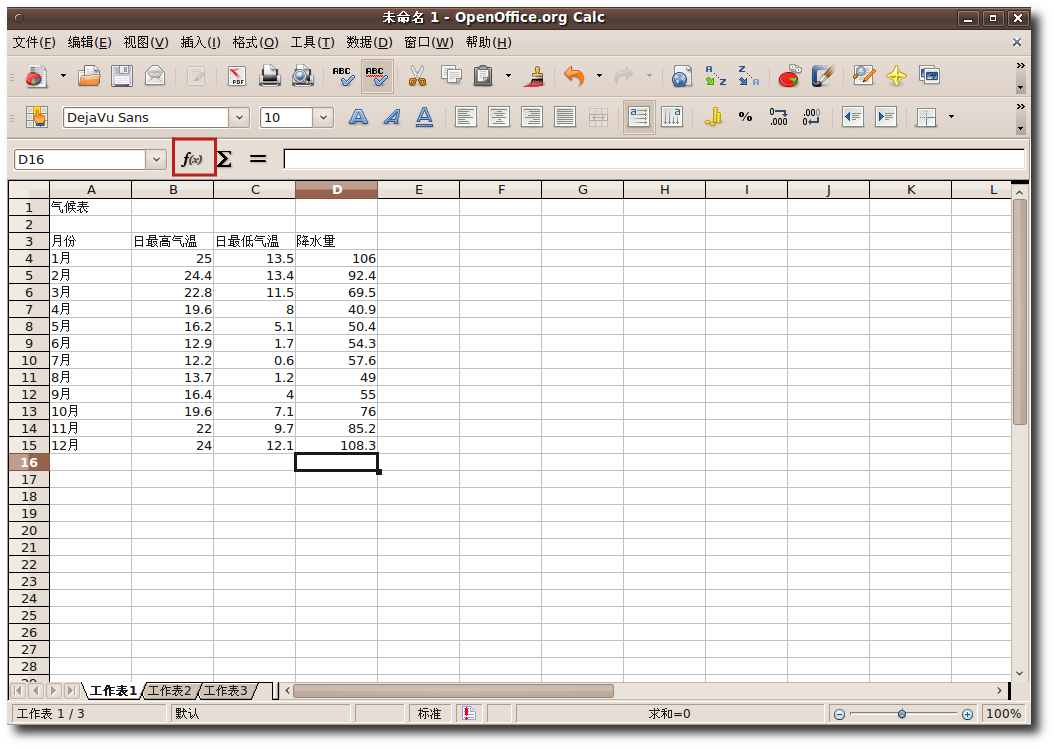Open a file with the folder icon
Viewport: 1054px width, 748px height.
click(89, 77)
